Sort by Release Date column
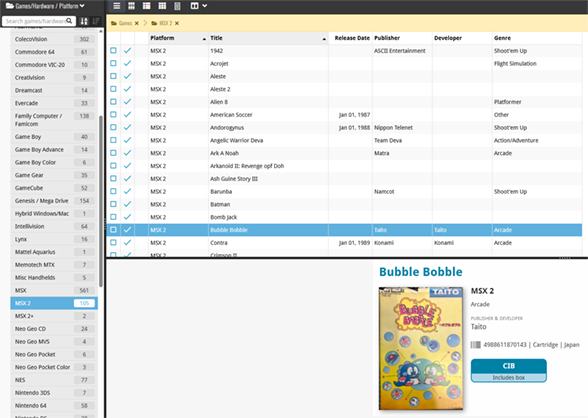This screenshot has height=418, width=588. [351, 38]
